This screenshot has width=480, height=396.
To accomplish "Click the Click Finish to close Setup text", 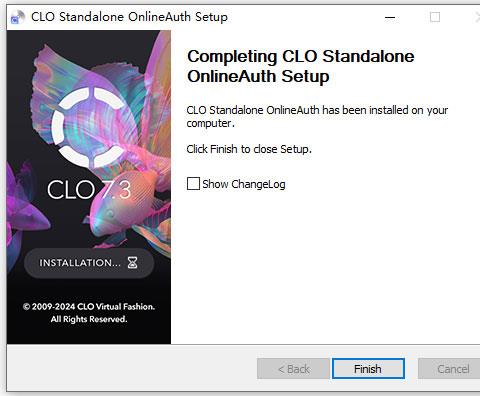I will [249, 149].
